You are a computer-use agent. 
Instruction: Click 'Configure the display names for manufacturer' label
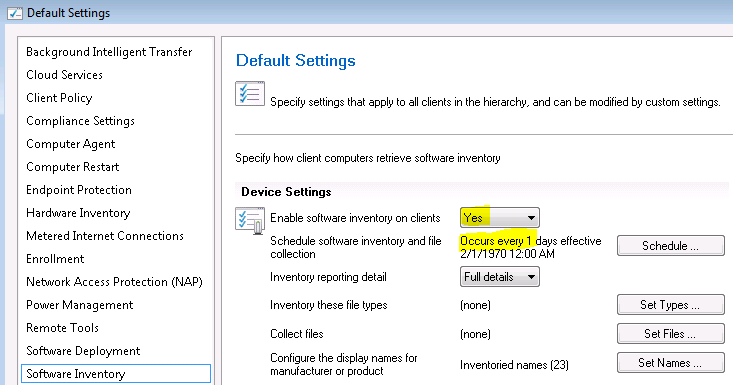click(x=344, y=364)
